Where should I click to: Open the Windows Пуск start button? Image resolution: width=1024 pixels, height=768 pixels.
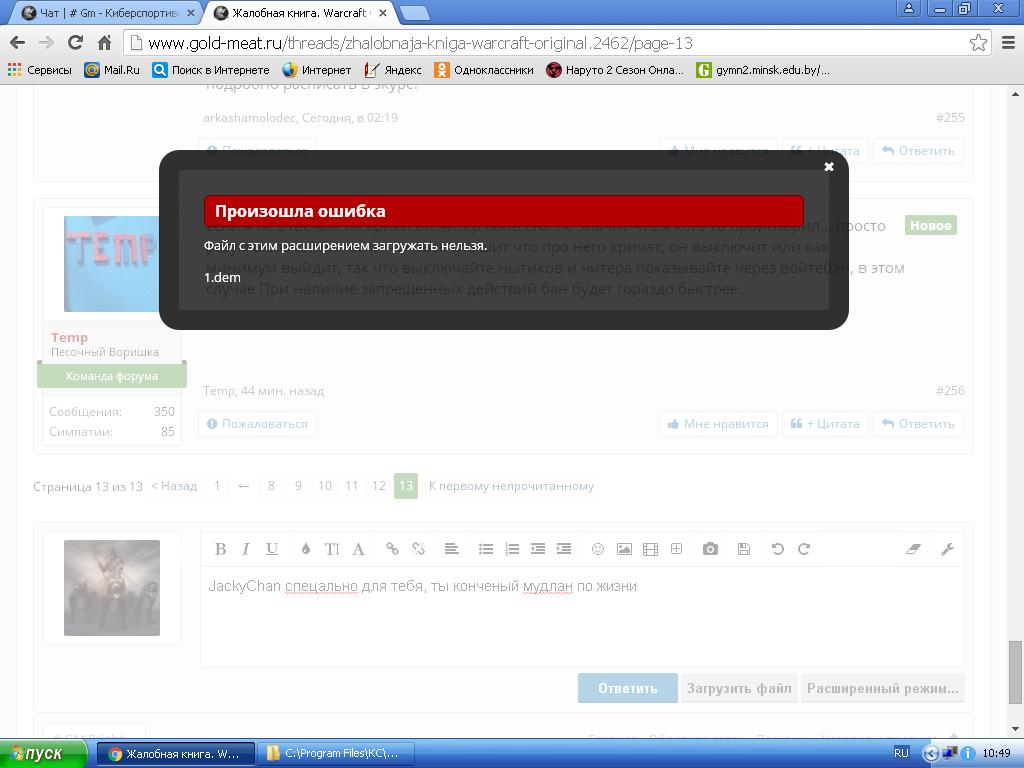pos(43,754)
